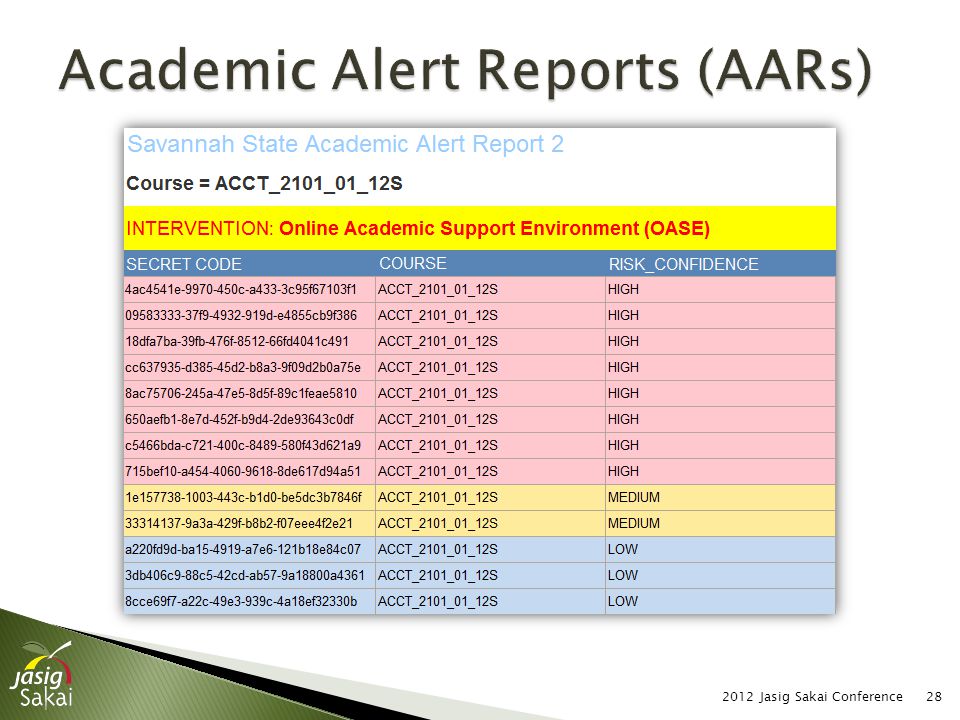
Task: Select secret code 650aefb1-8e7d-452f-b9d4-2de93643c0df
Action: click(x=239, y=419)
